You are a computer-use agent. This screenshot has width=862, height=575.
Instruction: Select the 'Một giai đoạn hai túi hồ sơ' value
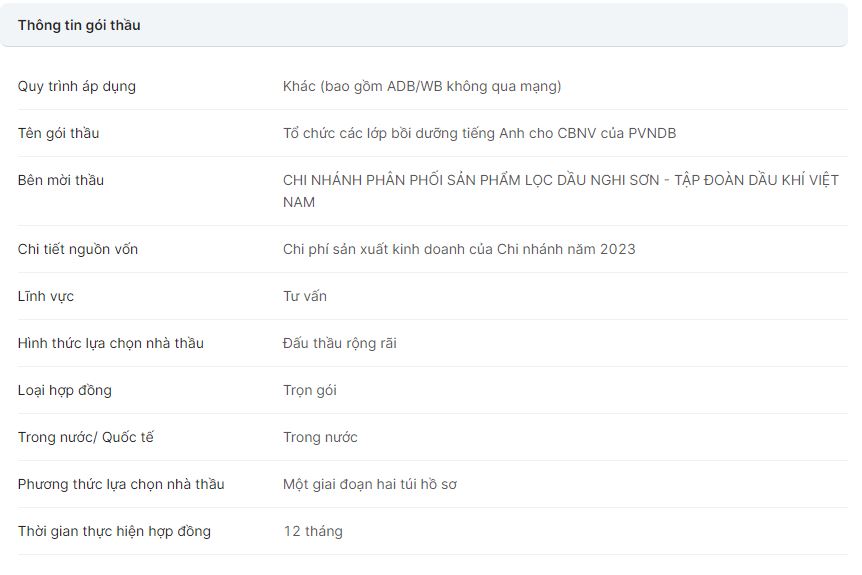pos(370,484)
